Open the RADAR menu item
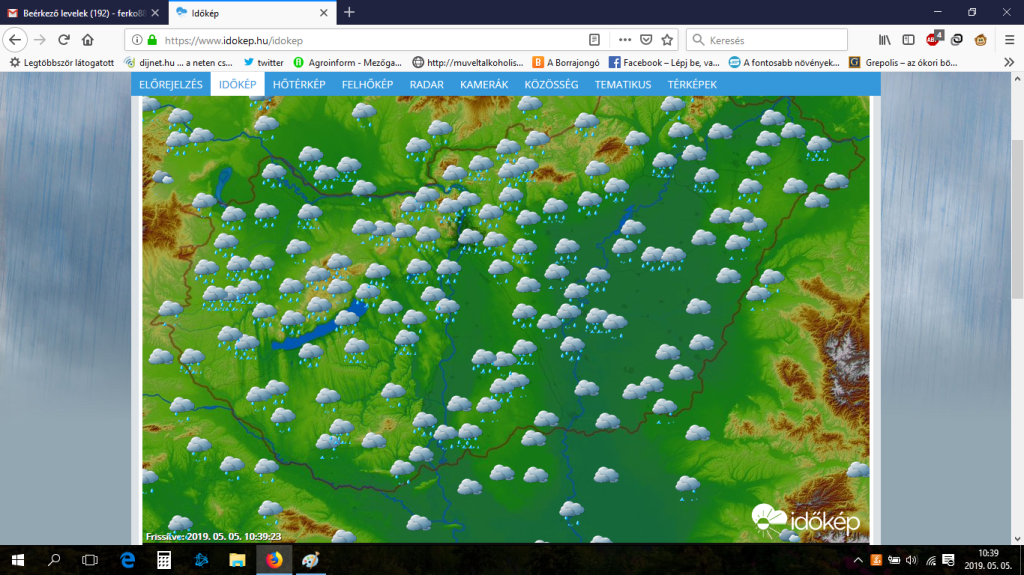Screen dimensions: 1024x575 (427, 85)
